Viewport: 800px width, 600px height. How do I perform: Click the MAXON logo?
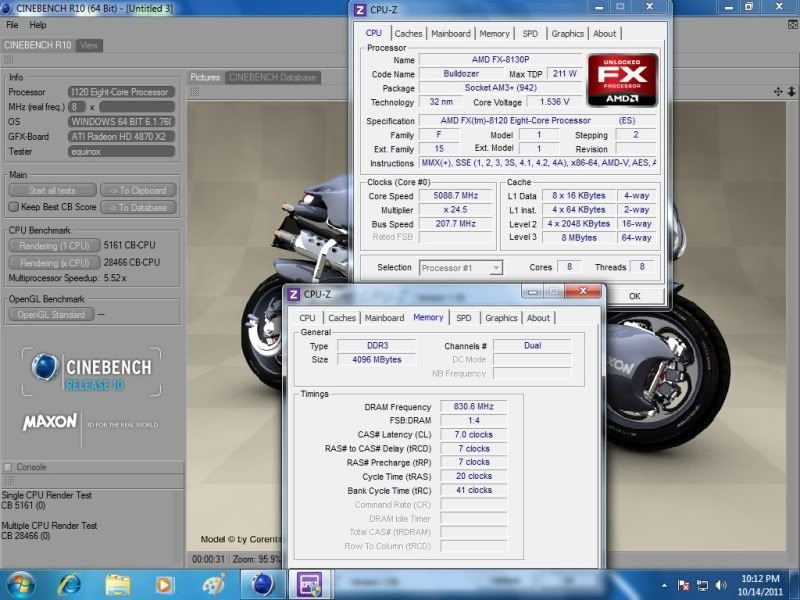[49, 422]
